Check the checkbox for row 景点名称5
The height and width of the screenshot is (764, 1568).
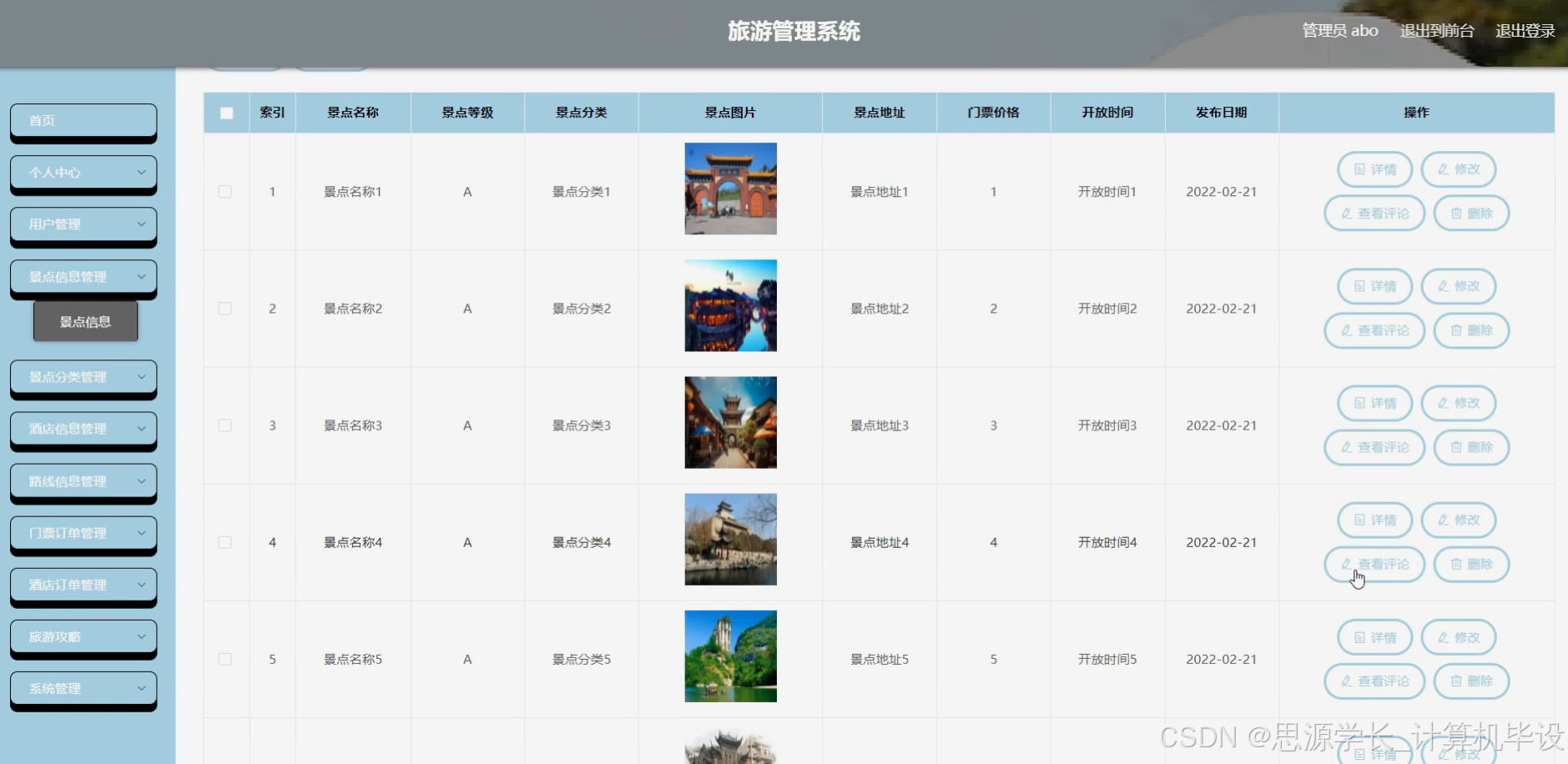pyautogui.click(x=225, y=659)
